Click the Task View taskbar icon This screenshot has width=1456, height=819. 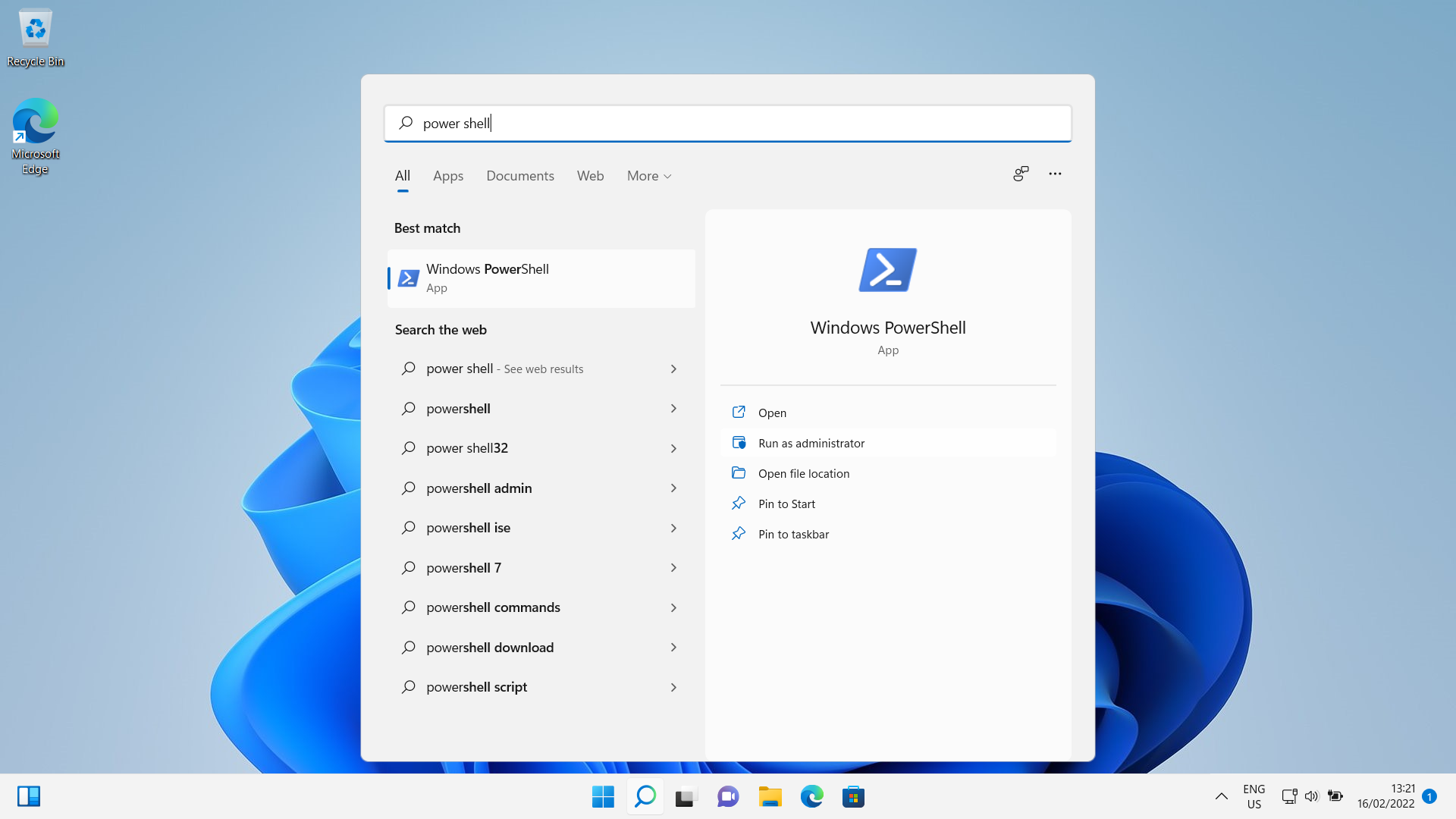click(686, 797)
